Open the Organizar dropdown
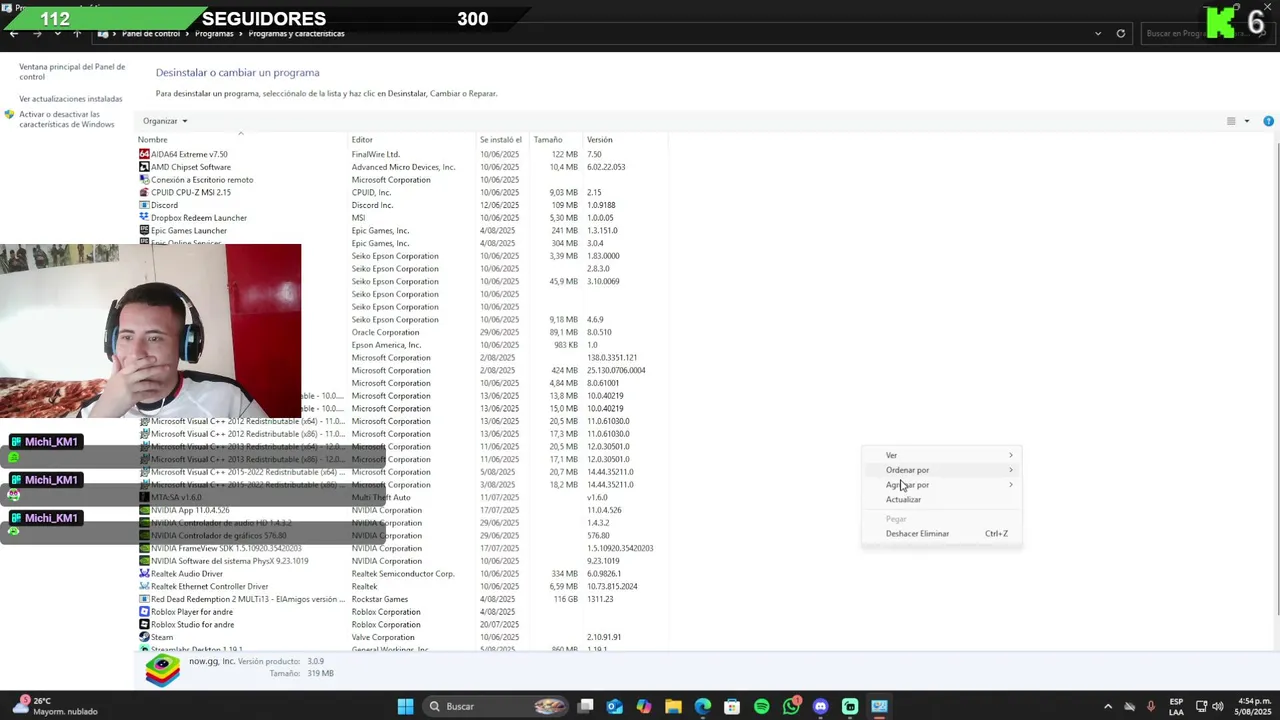This screenshot has width=1280, height=720. 165,121
